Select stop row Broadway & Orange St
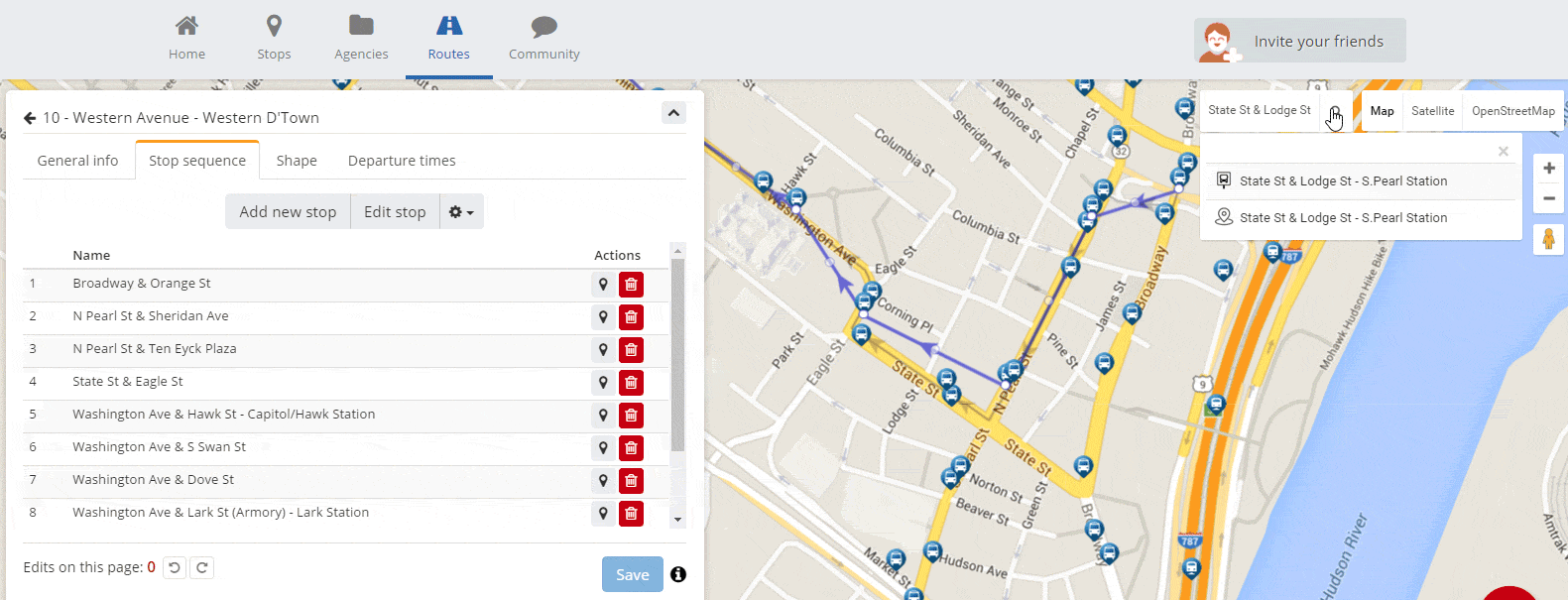This screenshot has width=1568, height=600. tap(346, 285)
